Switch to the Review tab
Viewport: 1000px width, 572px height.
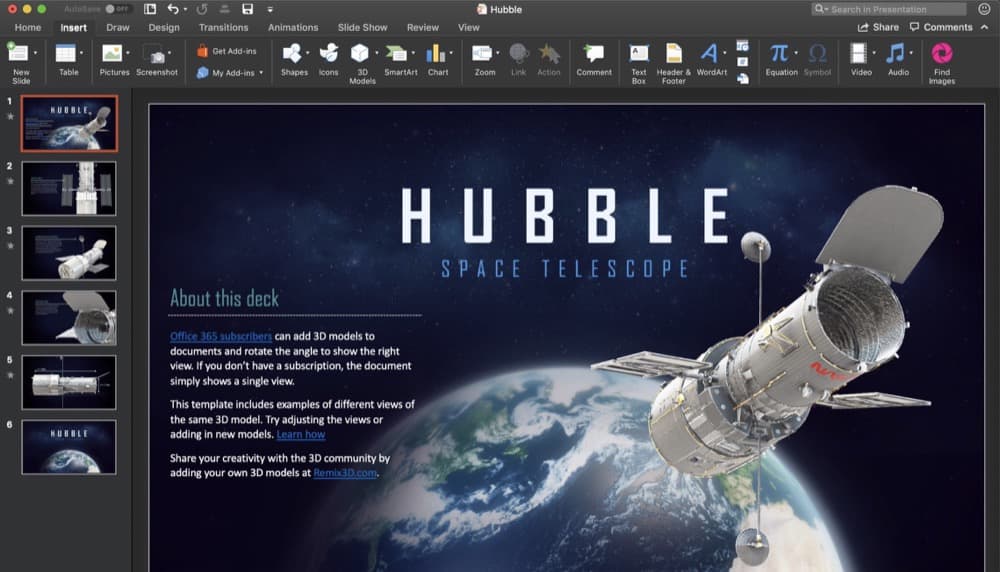pos(423,27)
